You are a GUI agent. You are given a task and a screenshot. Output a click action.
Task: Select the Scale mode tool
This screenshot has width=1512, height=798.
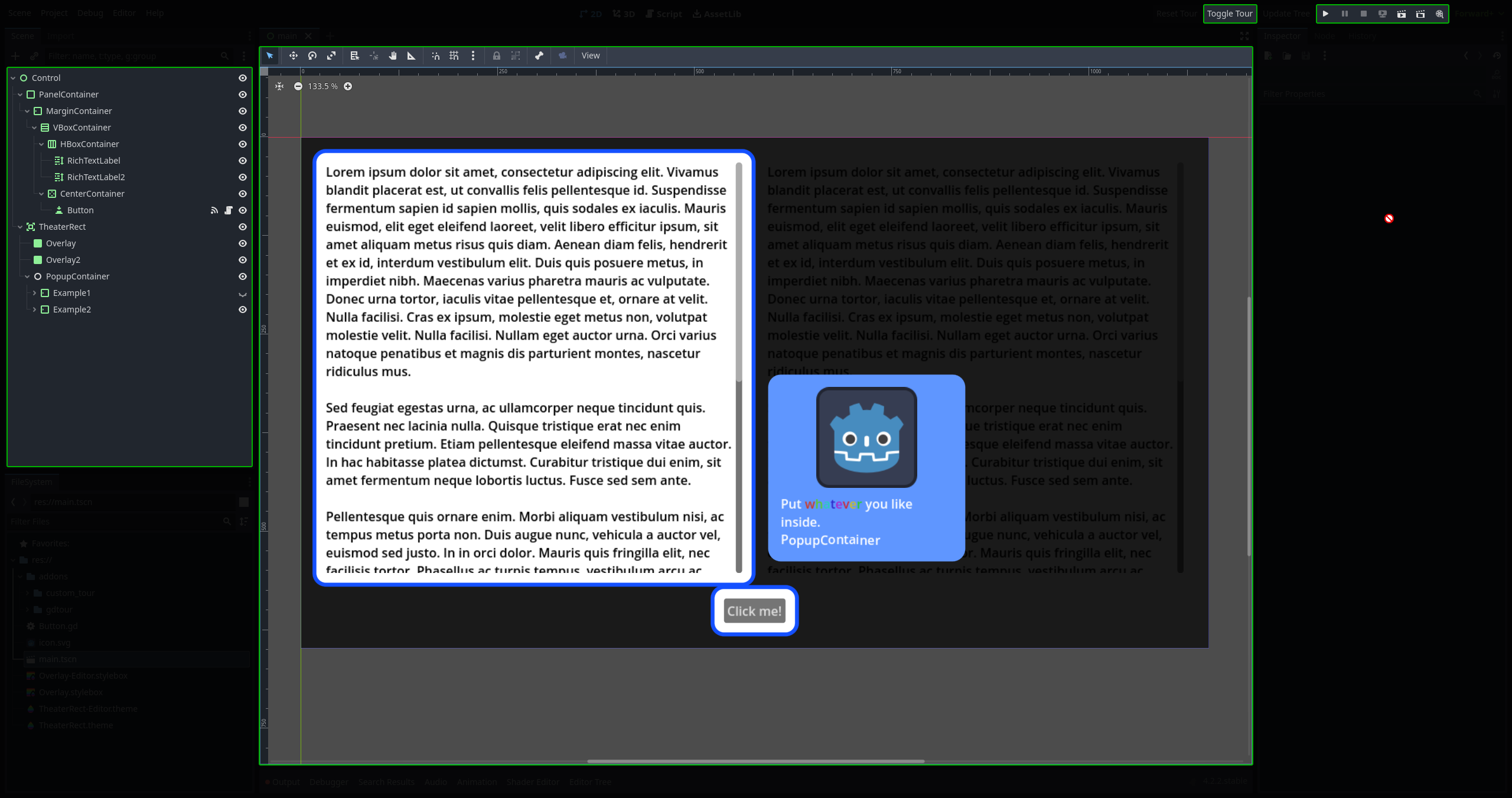click(x=331, y=56)
